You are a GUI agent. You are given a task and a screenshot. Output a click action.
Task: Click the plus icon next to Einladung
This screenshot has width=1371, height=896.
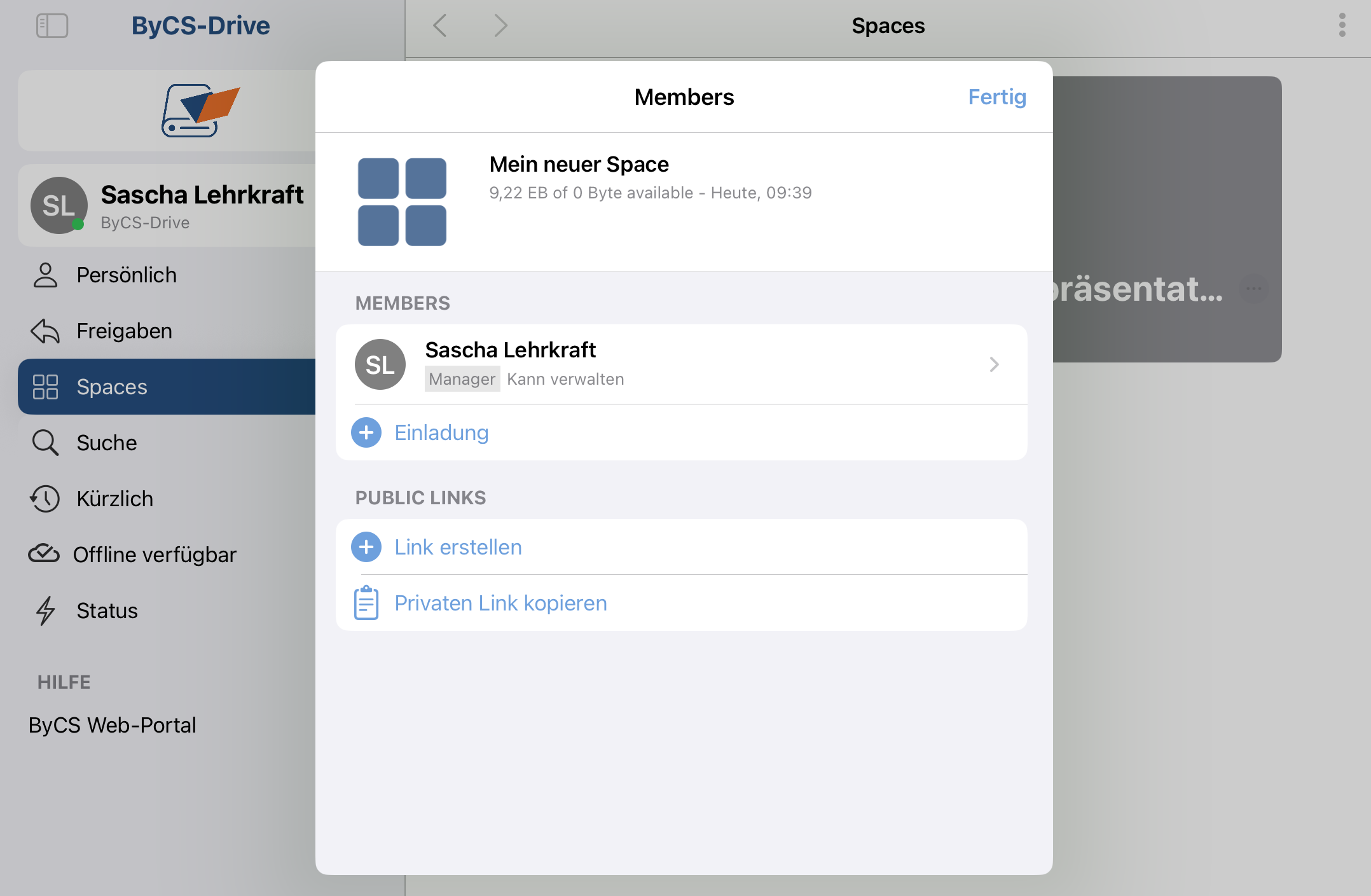366,432
